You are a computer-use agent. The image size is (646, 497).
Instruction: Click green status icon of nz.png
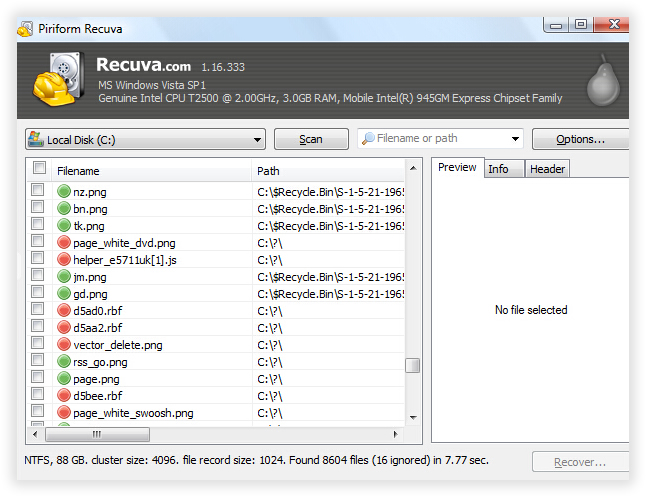(x=64, y=191)
